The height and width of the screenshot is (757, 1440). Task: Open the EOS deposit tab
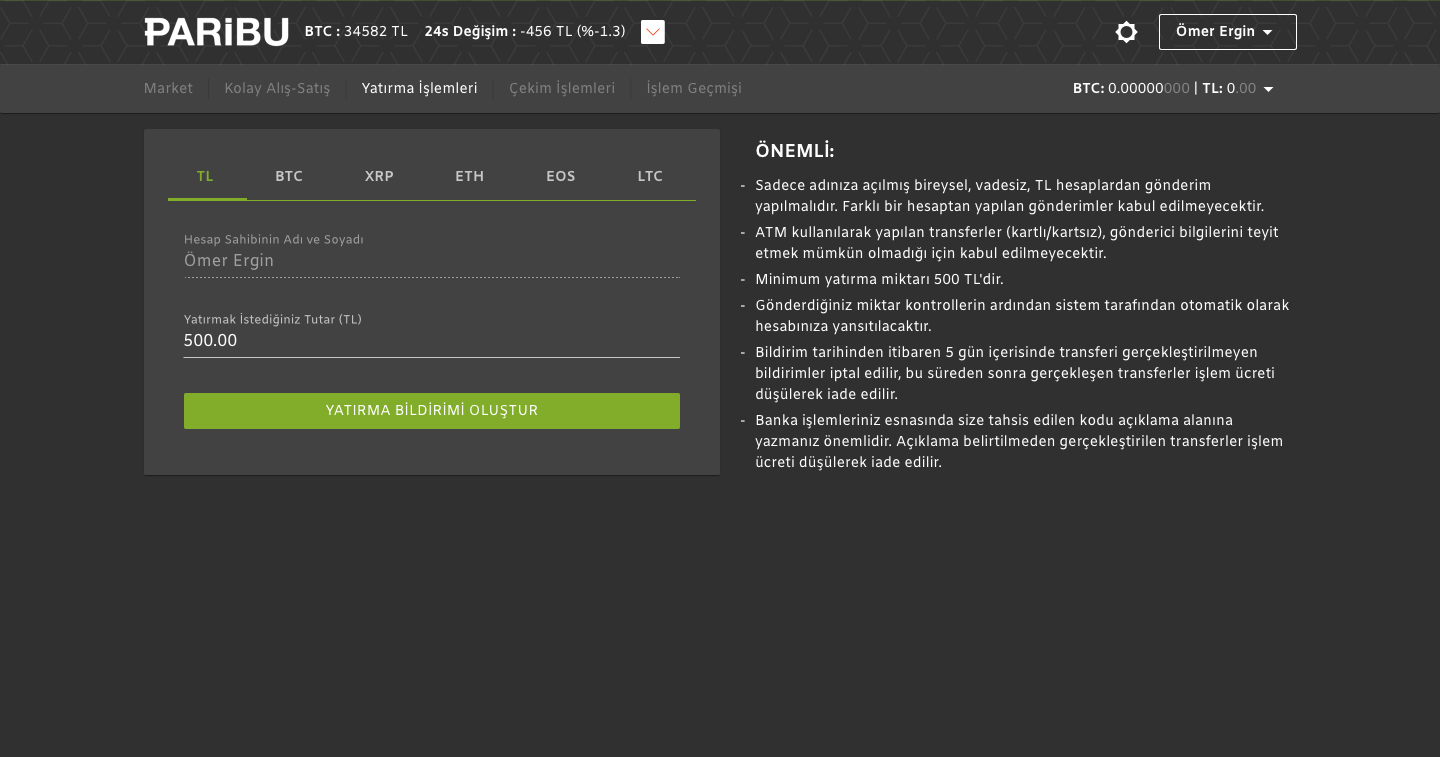coord(560,177)
